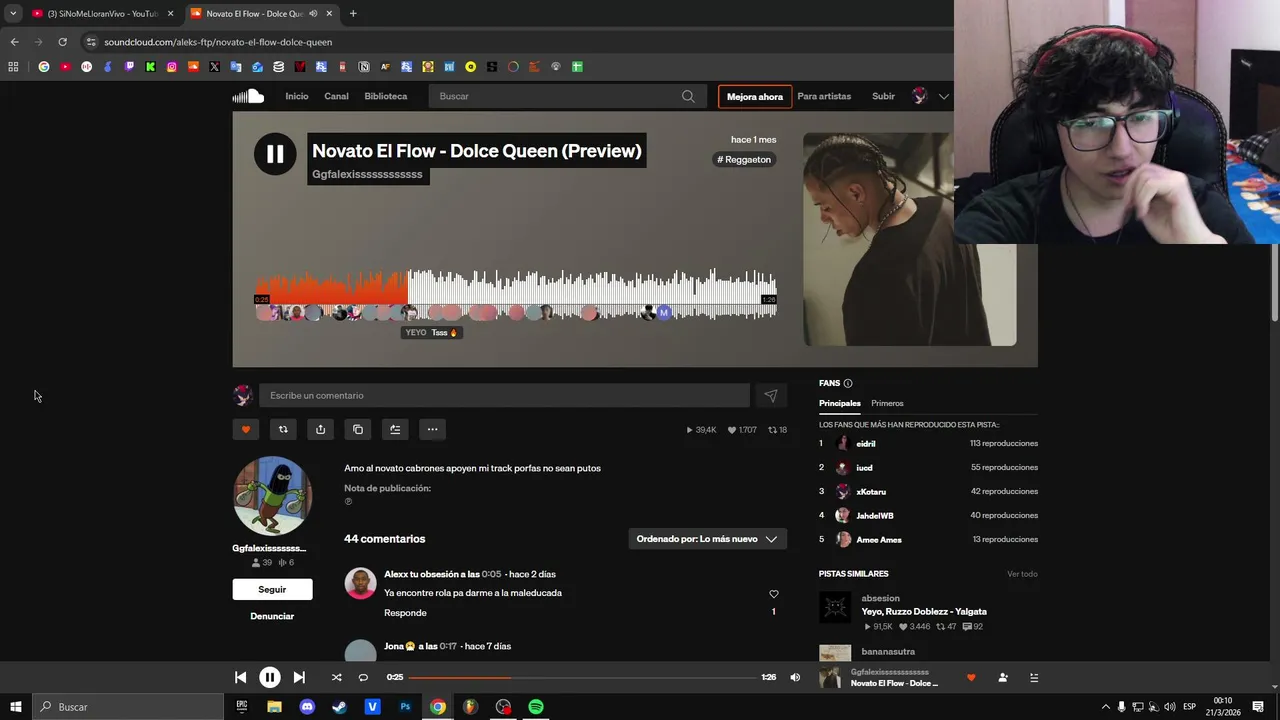The height and width of the screenshot is (720, 1280).
Task: Open the uploader's round avatar image
Action: [x=272, y=496]
